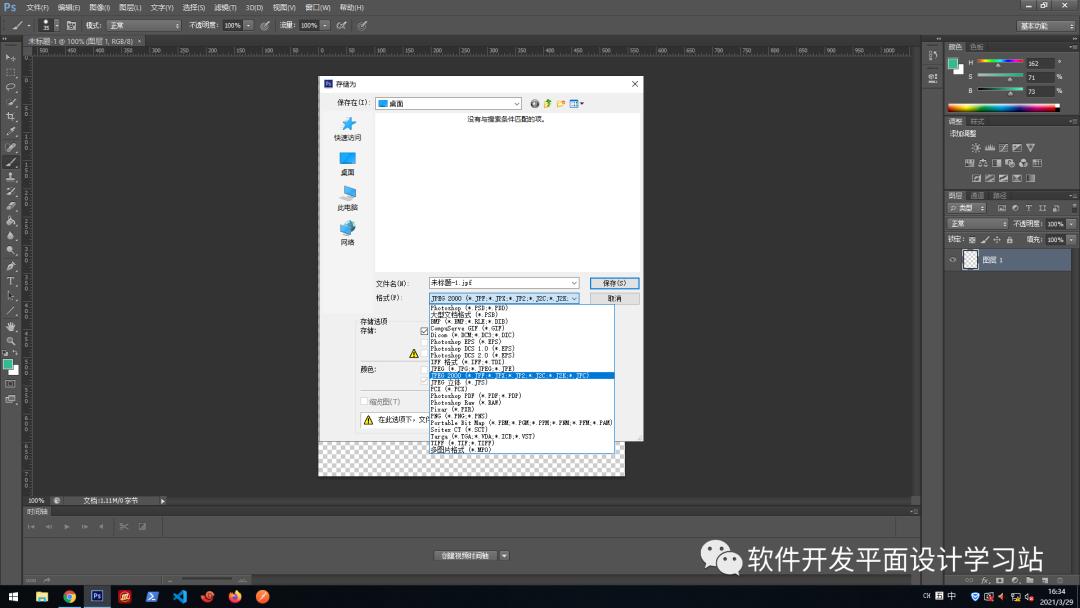Click the Brightness/Contrast adjustment icon

(975, 147)
